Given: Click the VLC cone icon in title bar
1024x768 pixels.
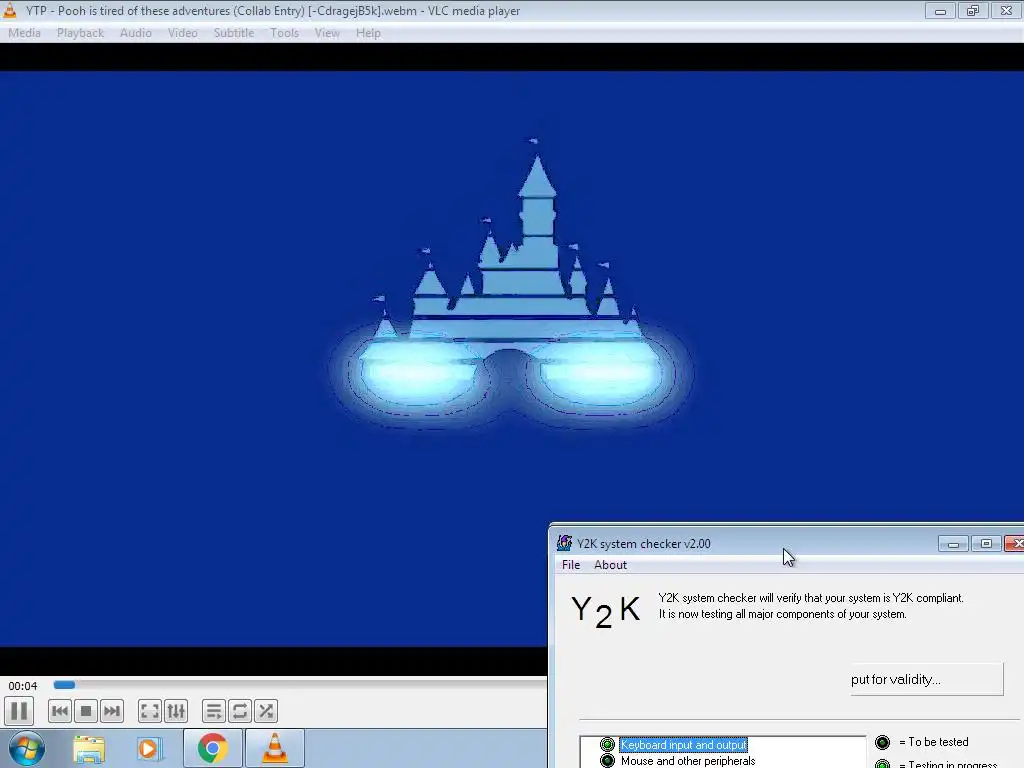Looking at the screenshot, I should pos(10,10).
